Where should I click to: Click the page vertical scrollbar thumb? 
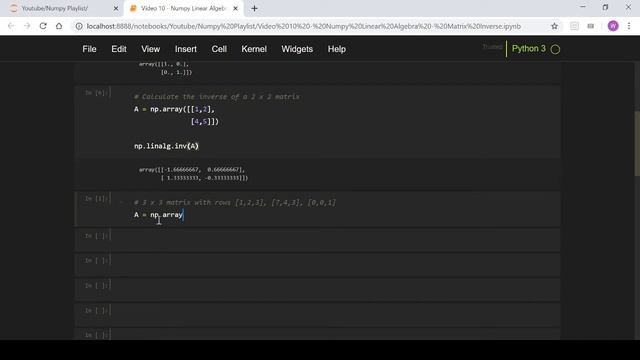click(637, 143)
